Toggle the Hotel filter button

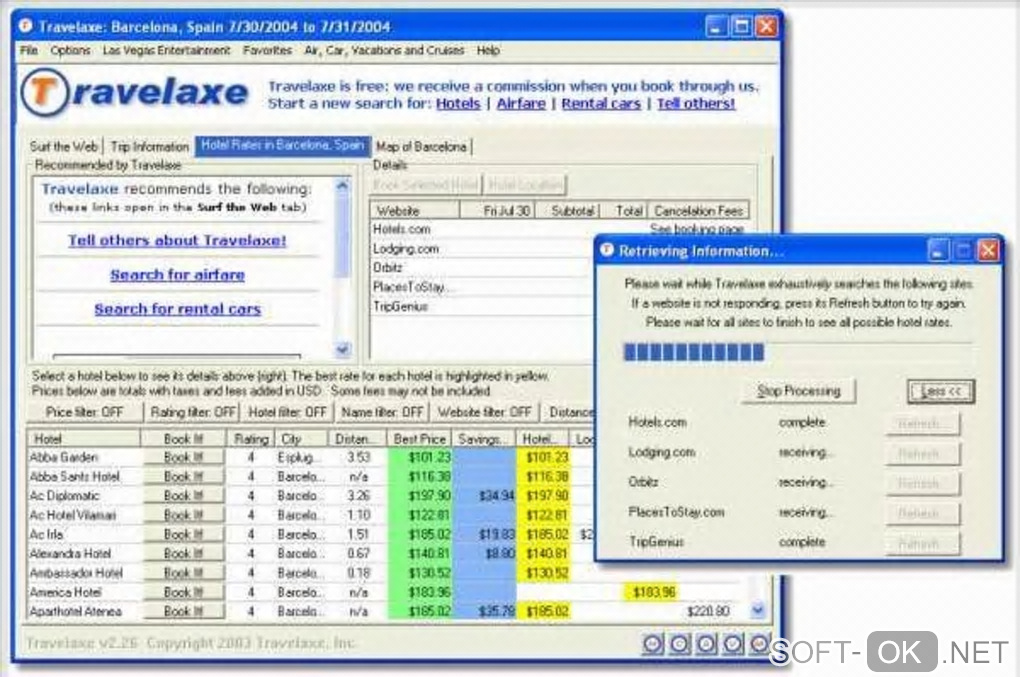tap(288, 412)
